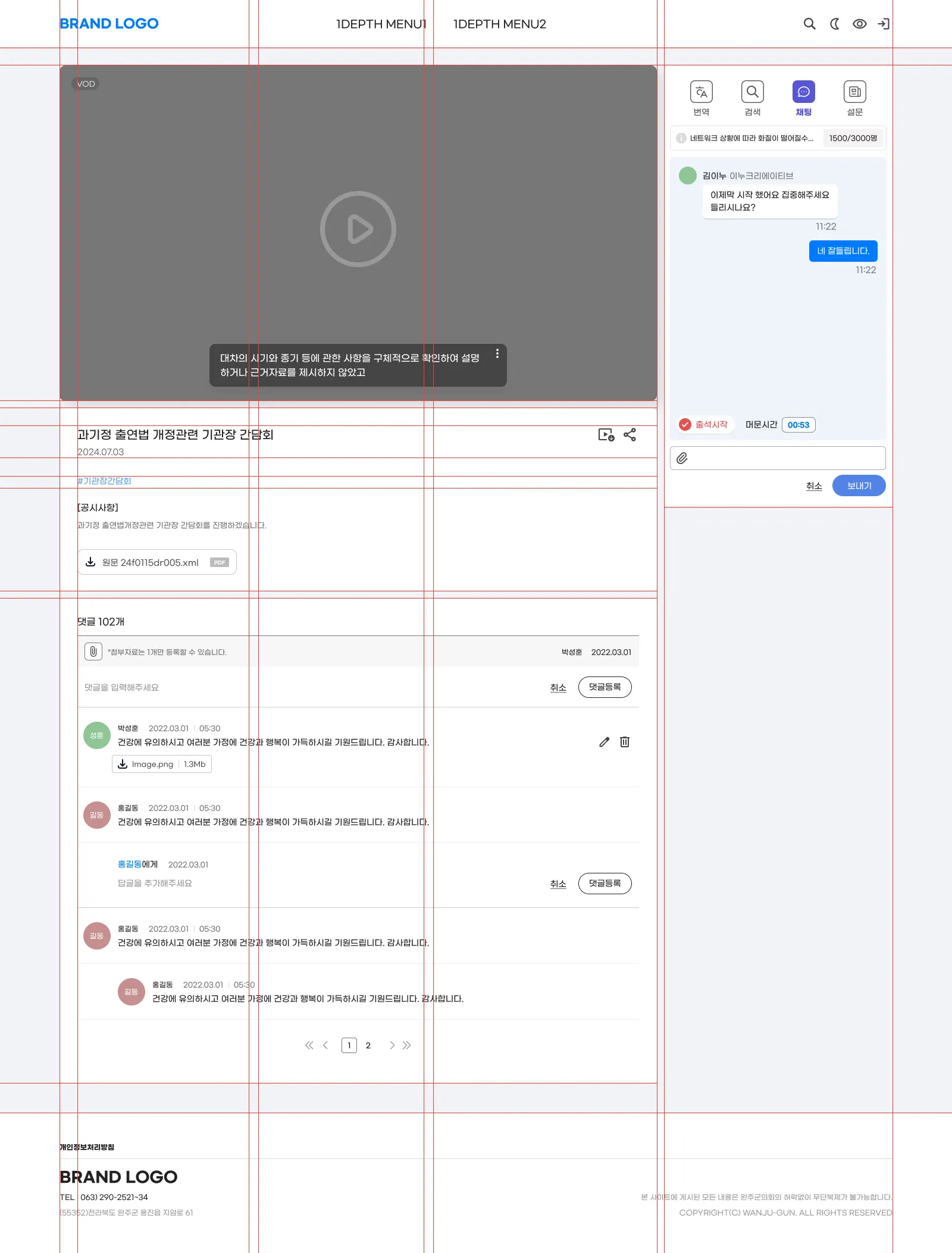Open caption options three-dot menu

point(497,353)
